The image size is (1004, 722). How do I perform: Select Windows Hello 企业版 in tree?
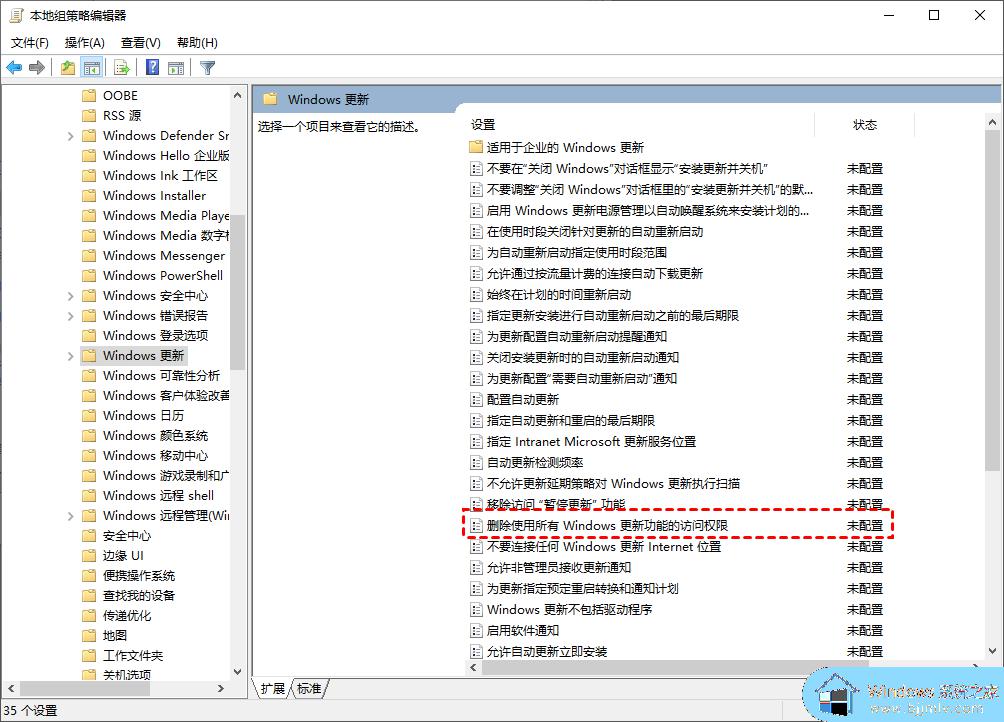coord(166,156)
